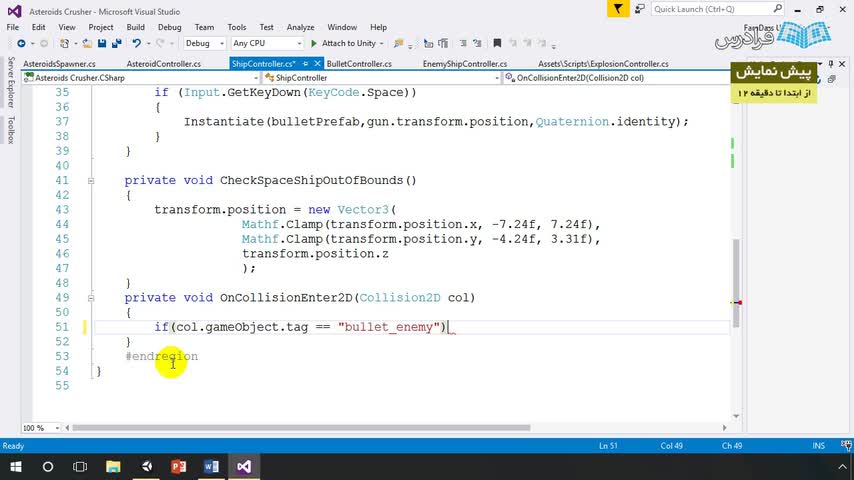Collapse the OnCollisionEnter2D method outline

pyautogui.click(x=91, y=298)
